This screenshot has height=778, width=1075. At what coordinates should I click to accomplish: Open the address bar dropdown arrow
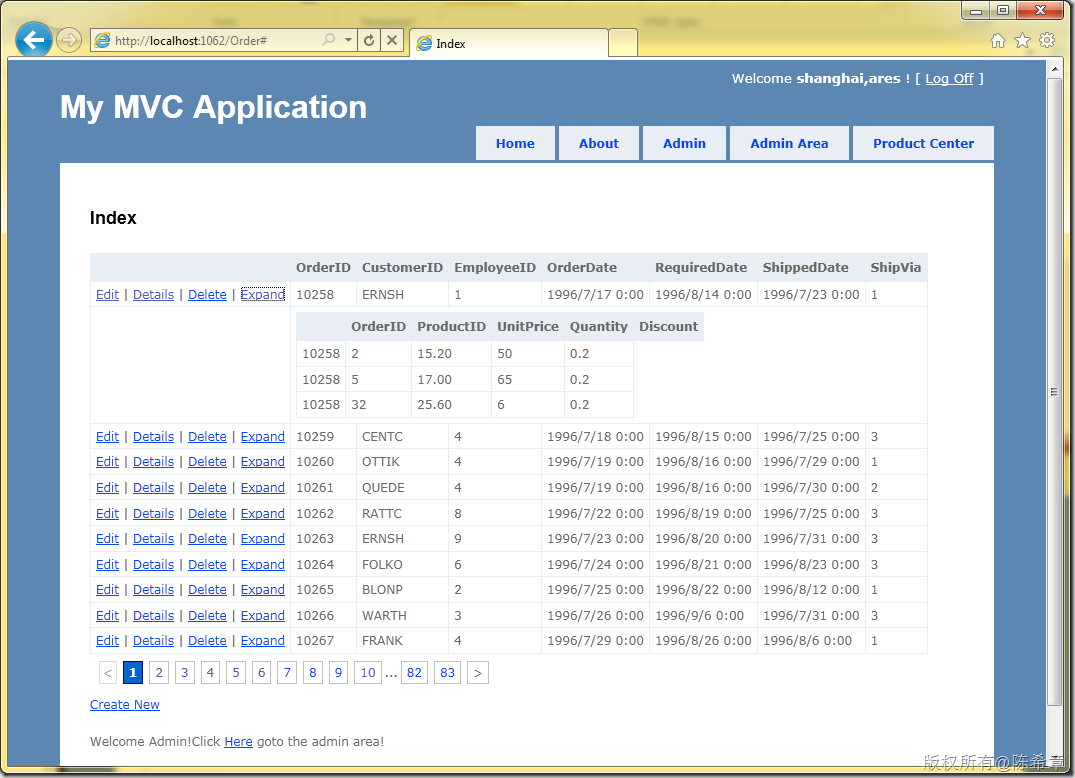[x=348, y=40]
